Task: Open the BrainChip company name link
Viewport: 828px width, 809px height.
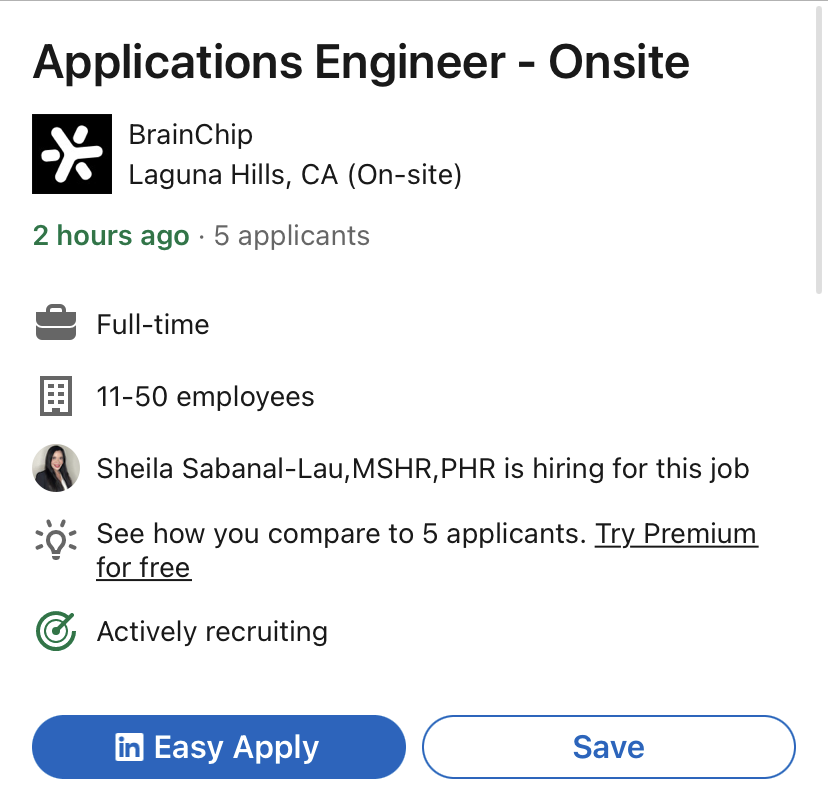Action: click(x=190, y=134)
